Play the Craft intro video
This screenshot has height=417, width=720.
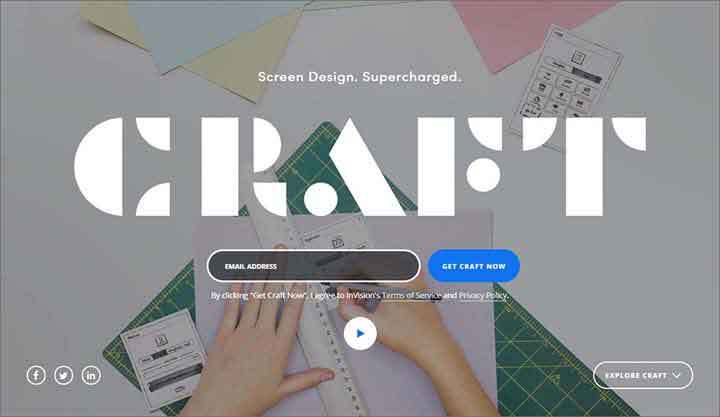point(360,333)
